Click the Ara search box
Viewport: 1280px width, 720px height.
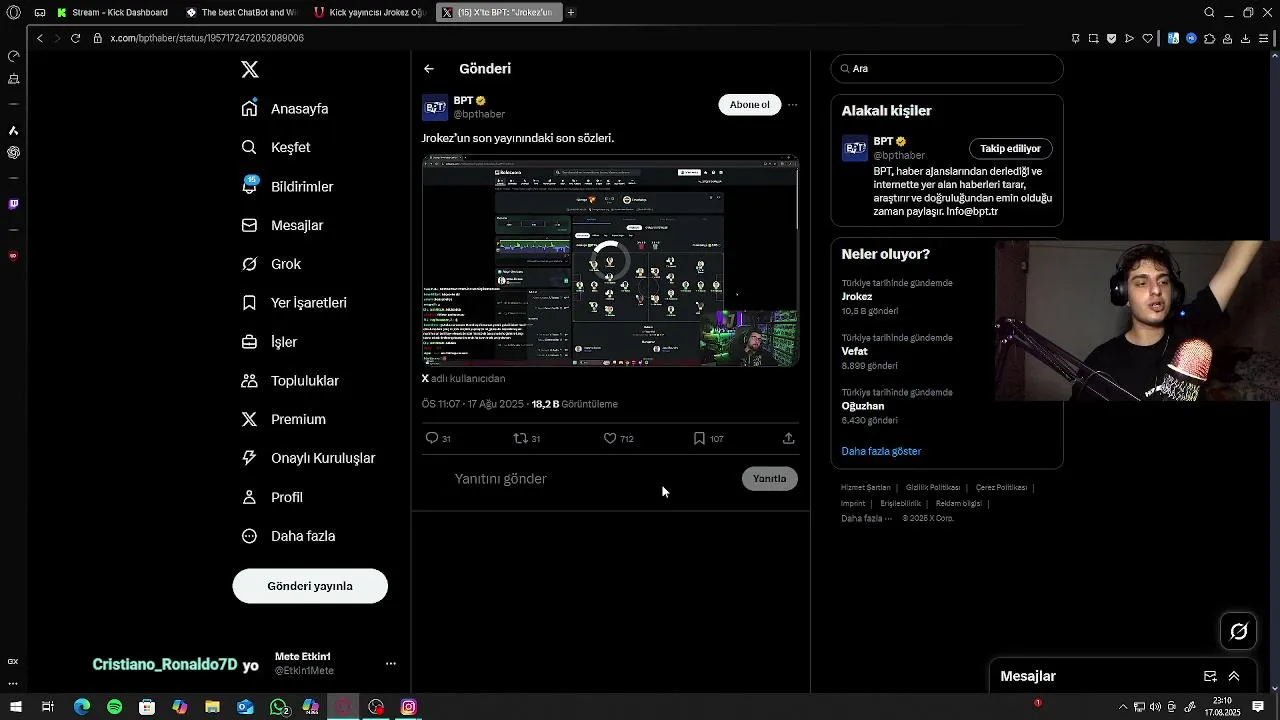(947, 69)
